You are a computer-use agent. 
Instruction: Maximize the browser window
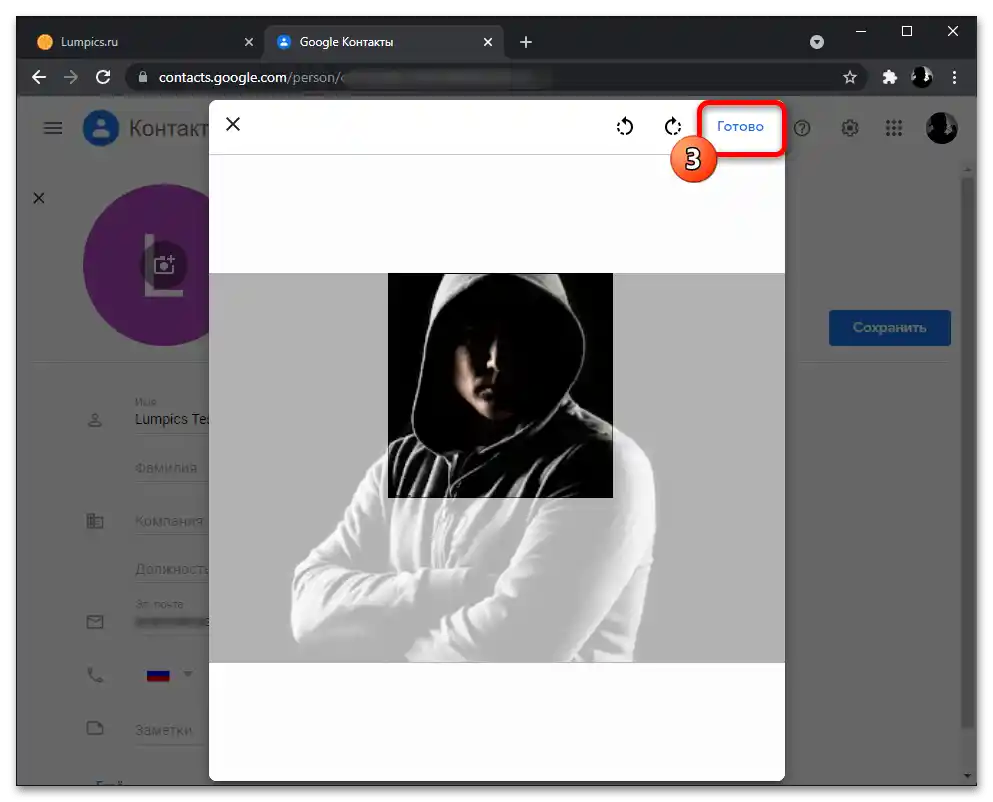pos(907,31)
